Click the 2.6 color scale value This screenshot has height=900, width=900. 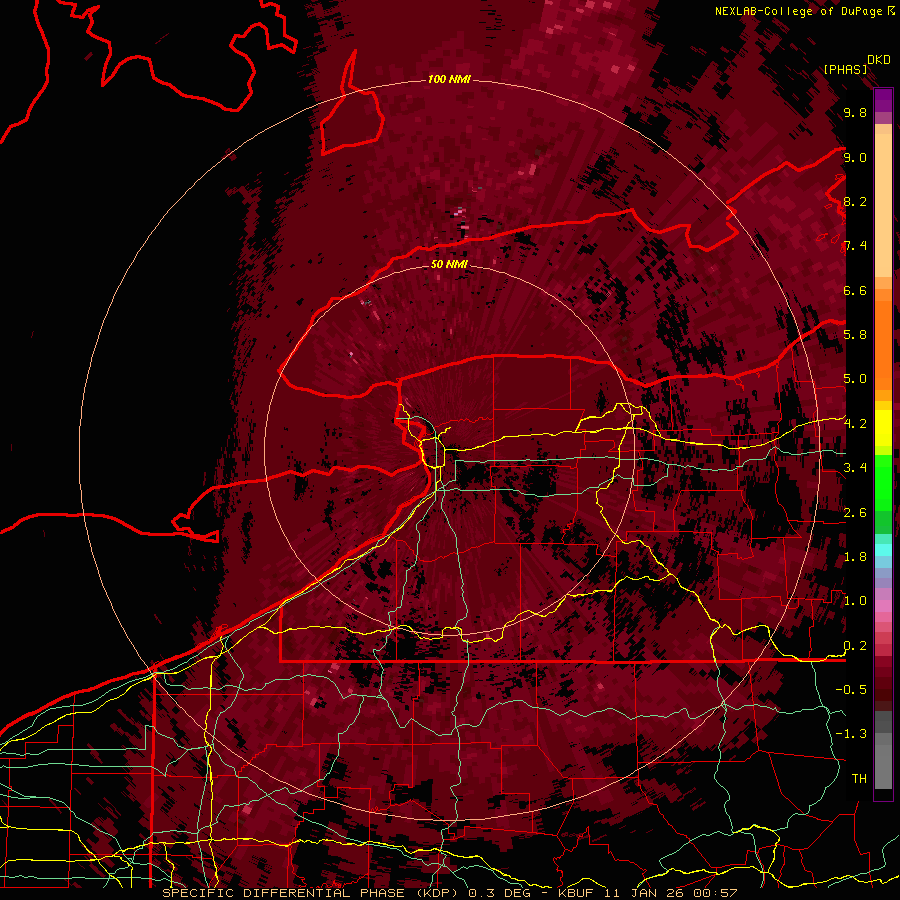[855, 513]
